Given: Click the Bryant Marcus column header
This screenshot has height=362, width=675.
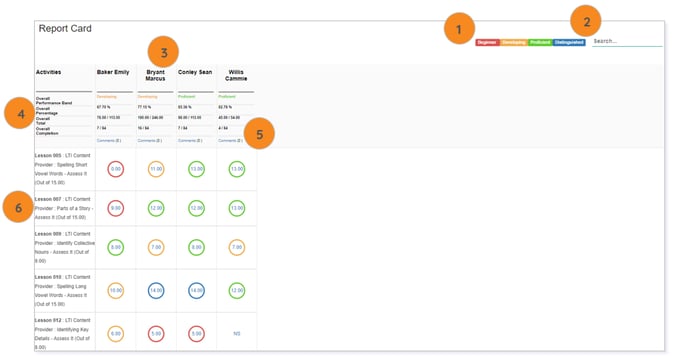Looking at the screenshot, I should coord(155,75).
